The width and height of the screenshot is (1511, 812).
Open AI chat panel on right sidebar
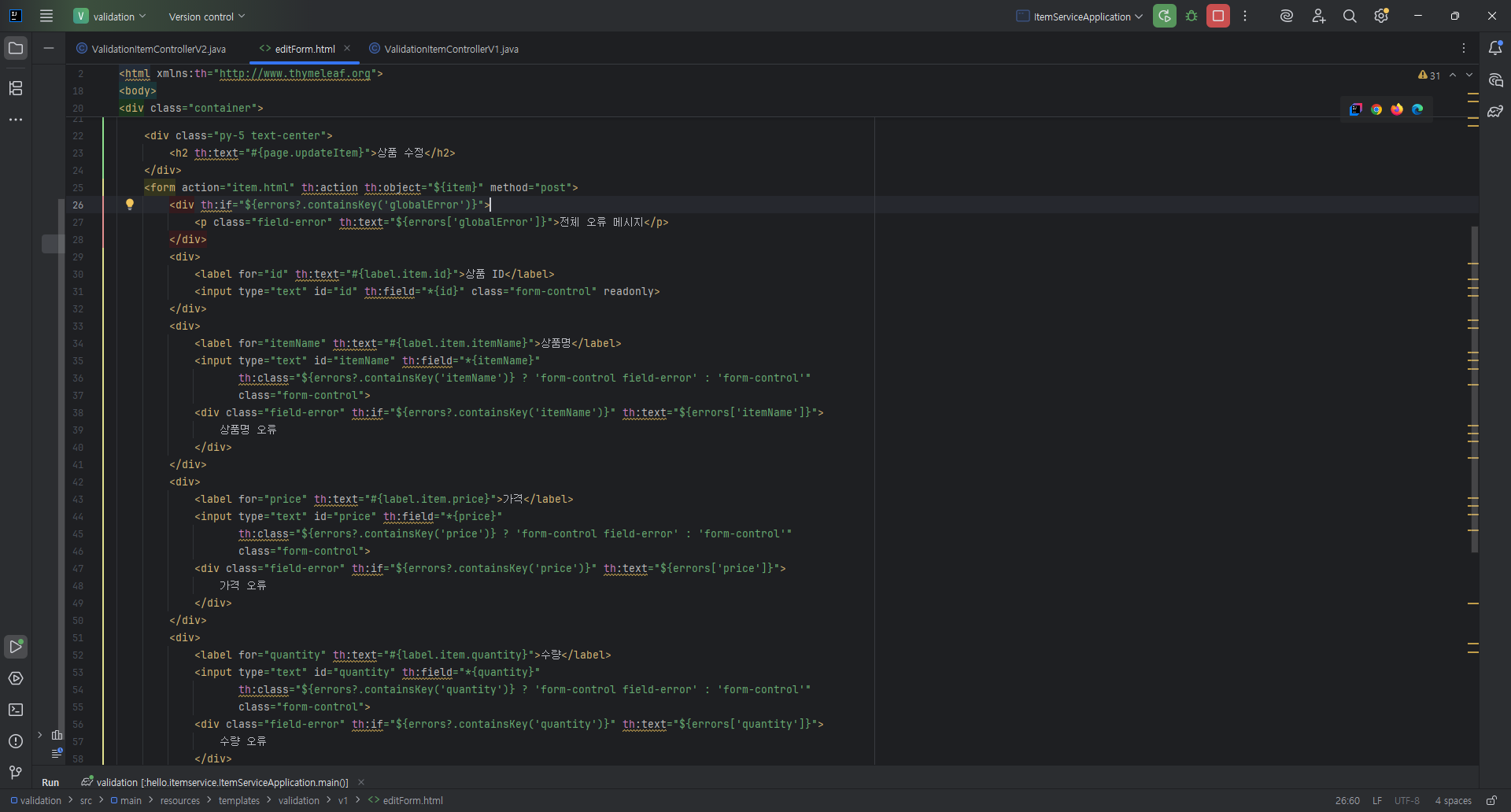1495,80
